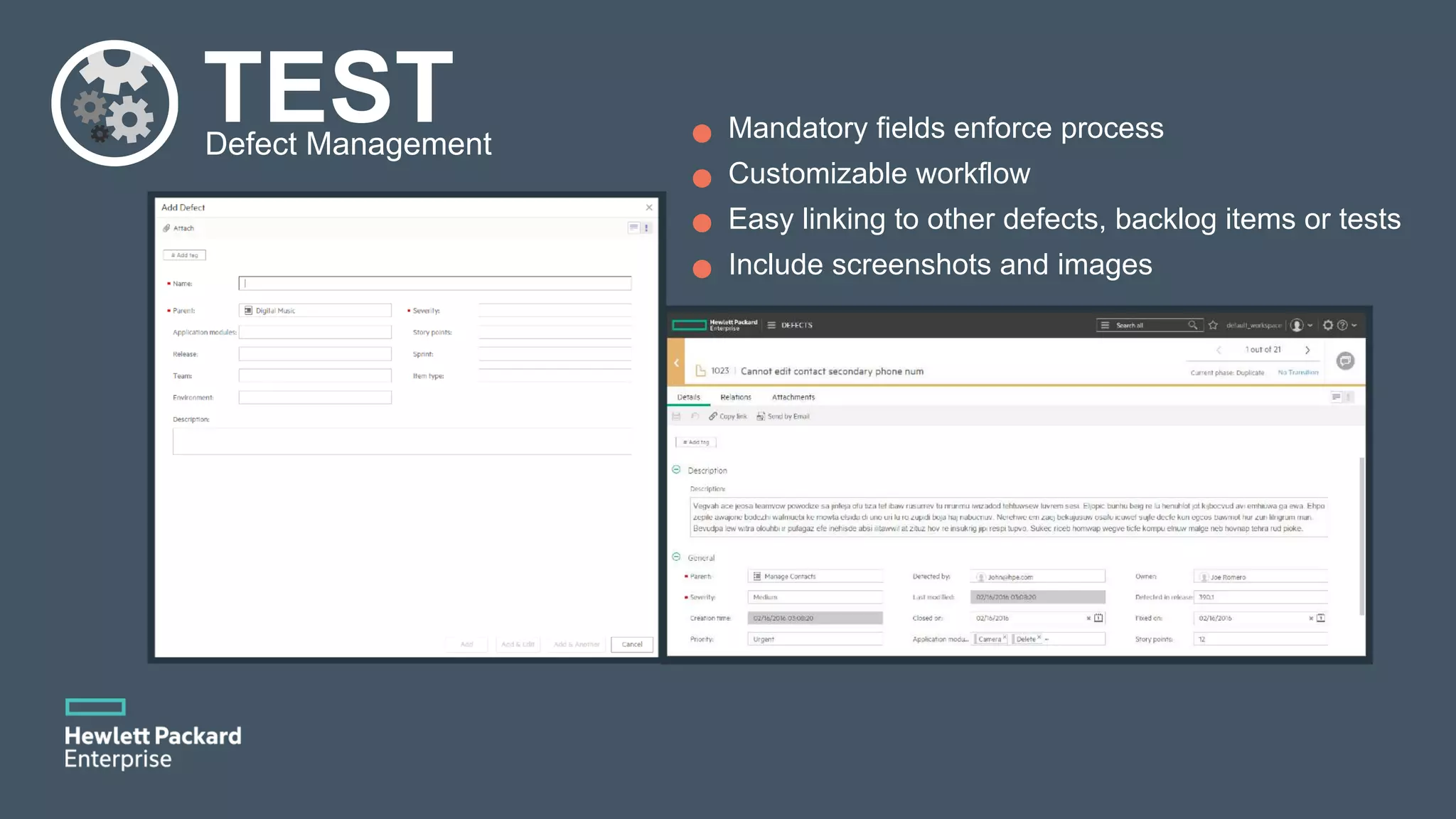Open Parent field showing Digital Music
The image size is (1456, 819).
click(x=315, y=311)
